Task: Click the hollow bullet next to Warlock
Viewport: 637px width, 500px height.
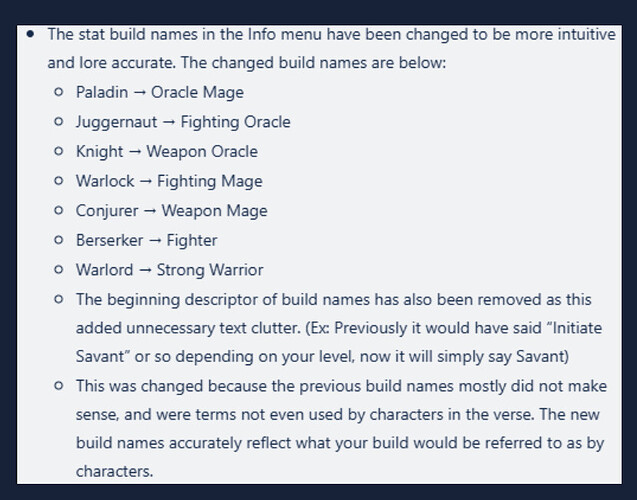Action: click(58, 181)
